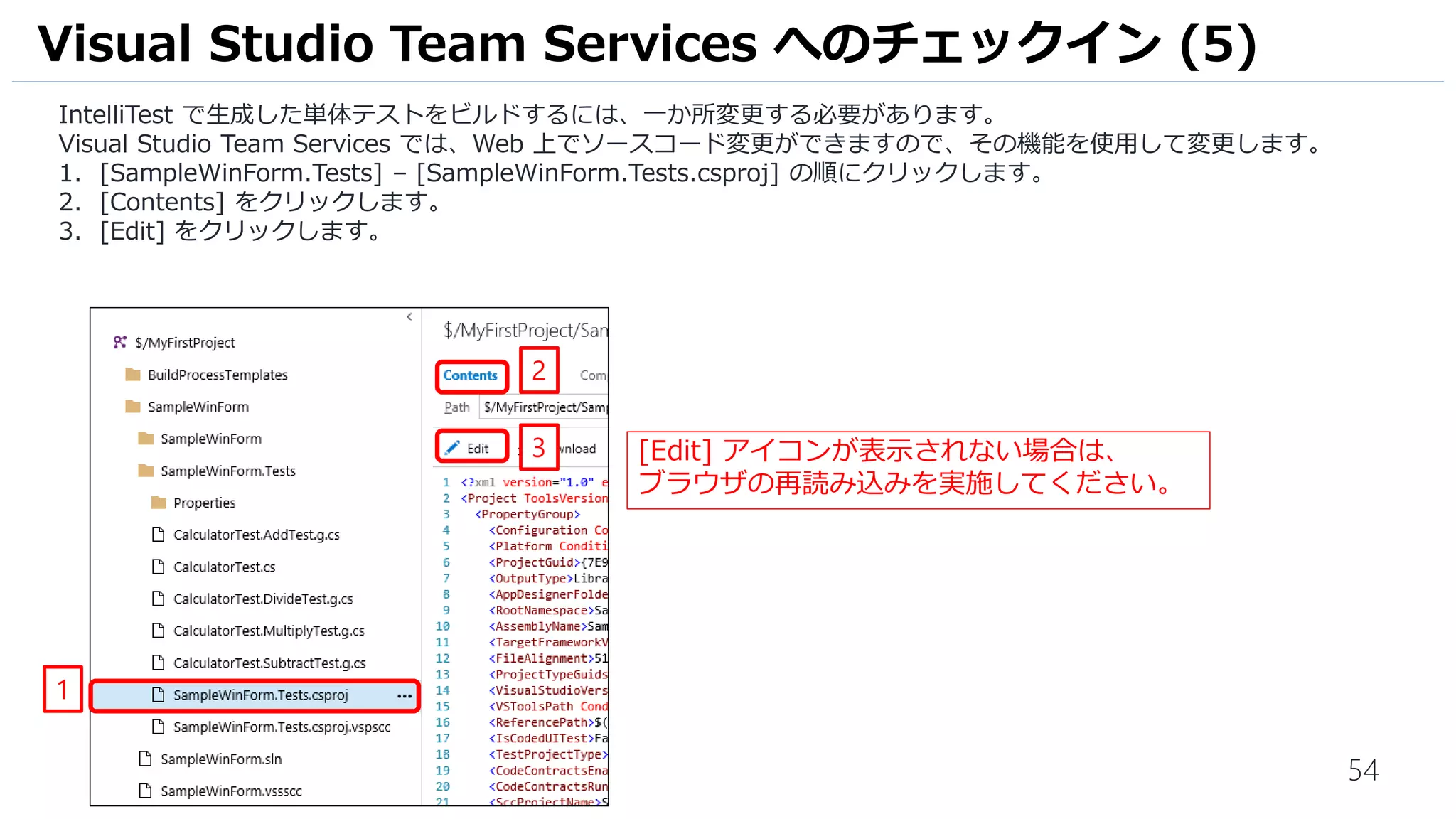This screenshot has width=1456, height=819.
Task: Click the TestProjectType line in the code
Action: [548, 754]
